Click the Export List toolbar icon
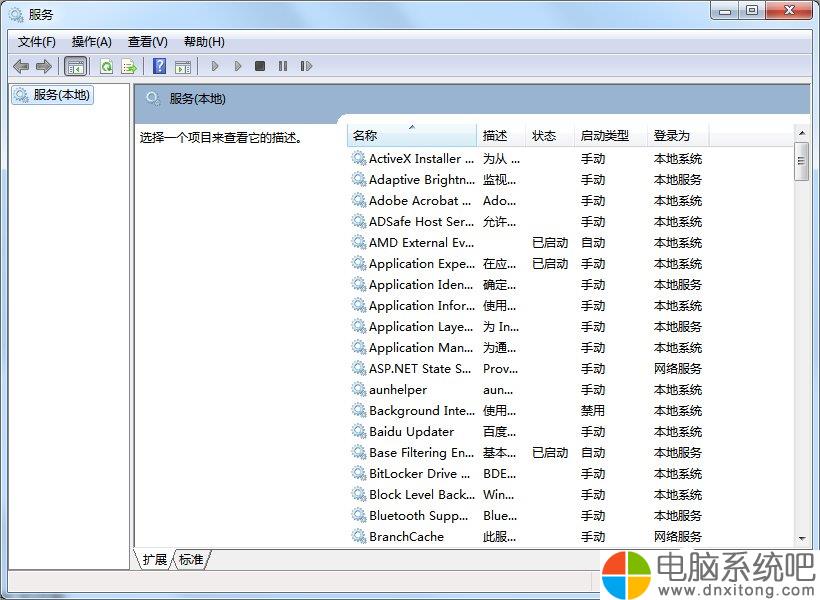The image size is (820, 600). tap(129, 66)
